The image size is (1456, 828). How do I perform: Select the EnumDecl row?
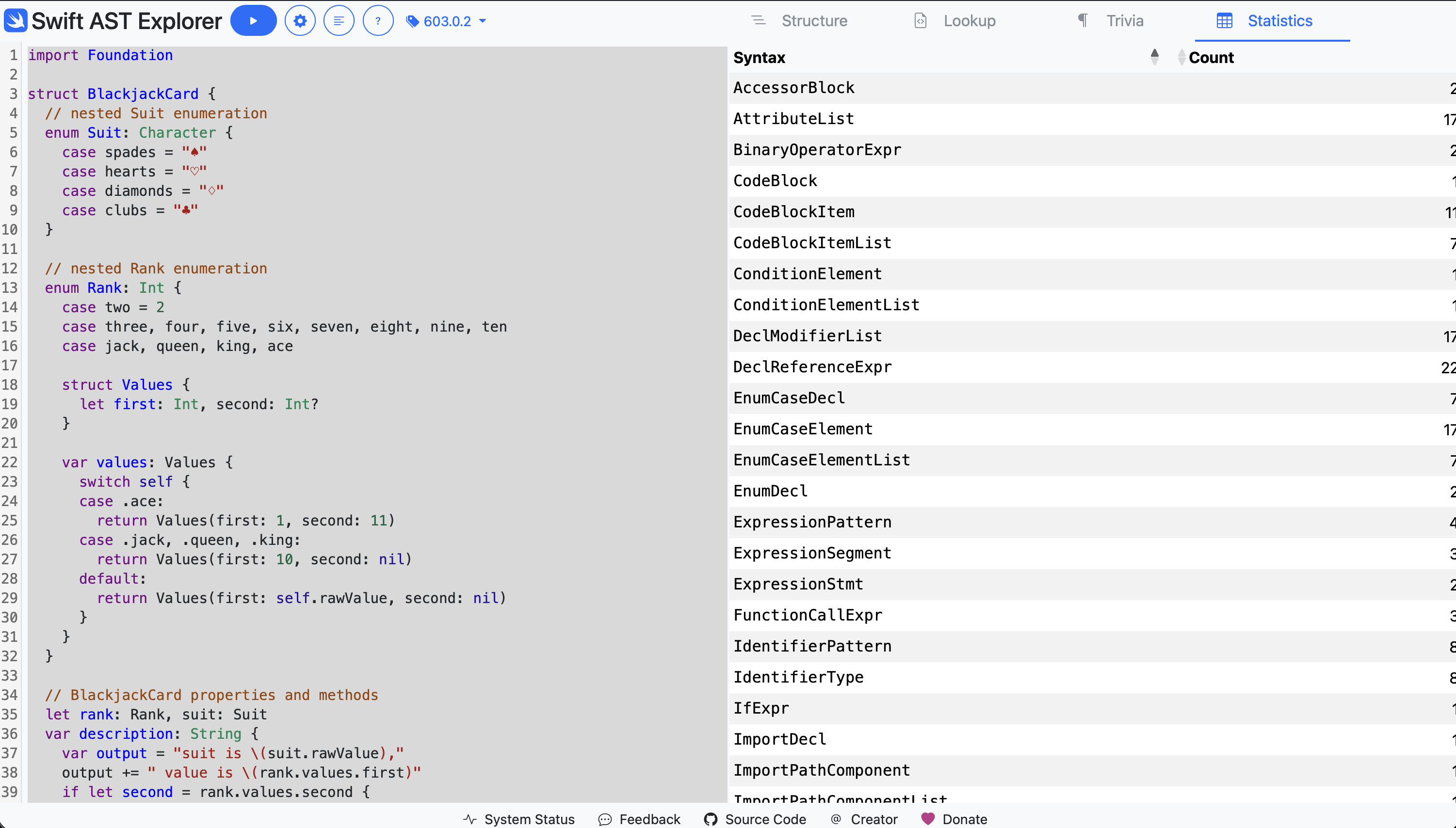pyautogui.click(x=1092, y=492)
